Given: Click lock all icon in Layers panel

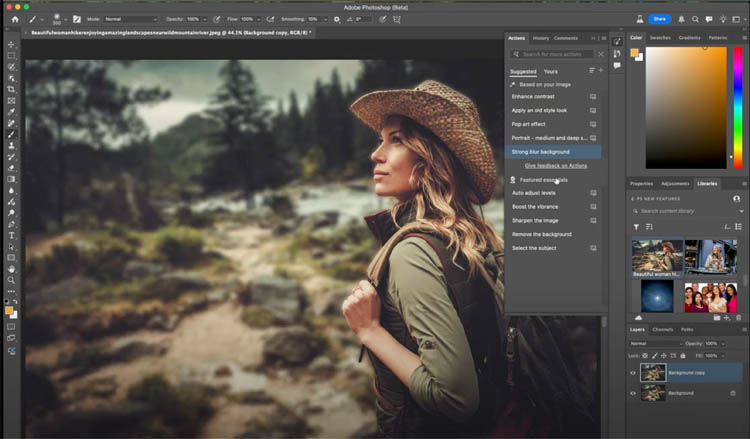Looking at the screenshot, I should (683, 356).
